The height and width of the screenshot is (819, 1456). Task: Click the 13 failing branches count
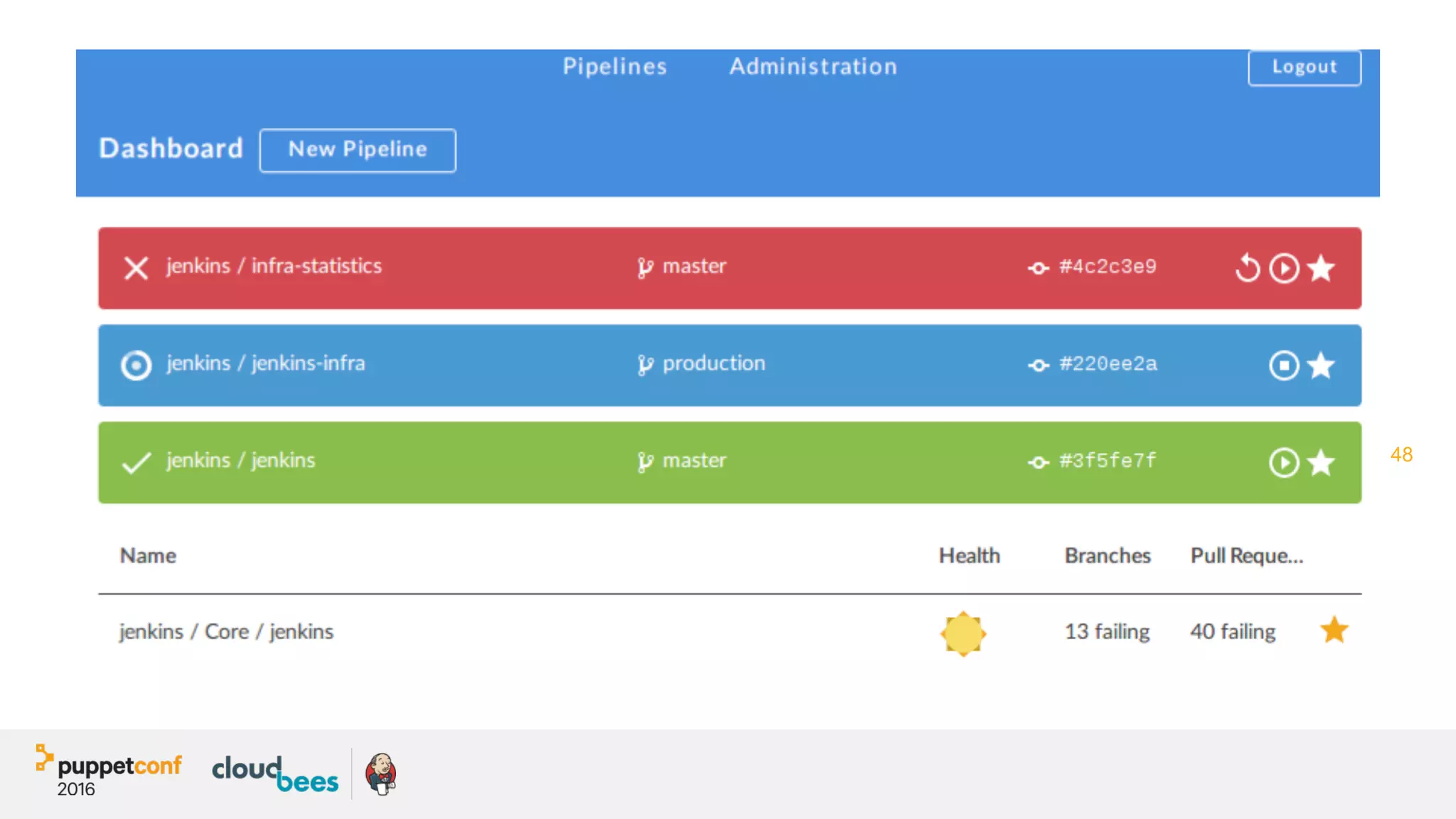click(x=1107, y=631)
